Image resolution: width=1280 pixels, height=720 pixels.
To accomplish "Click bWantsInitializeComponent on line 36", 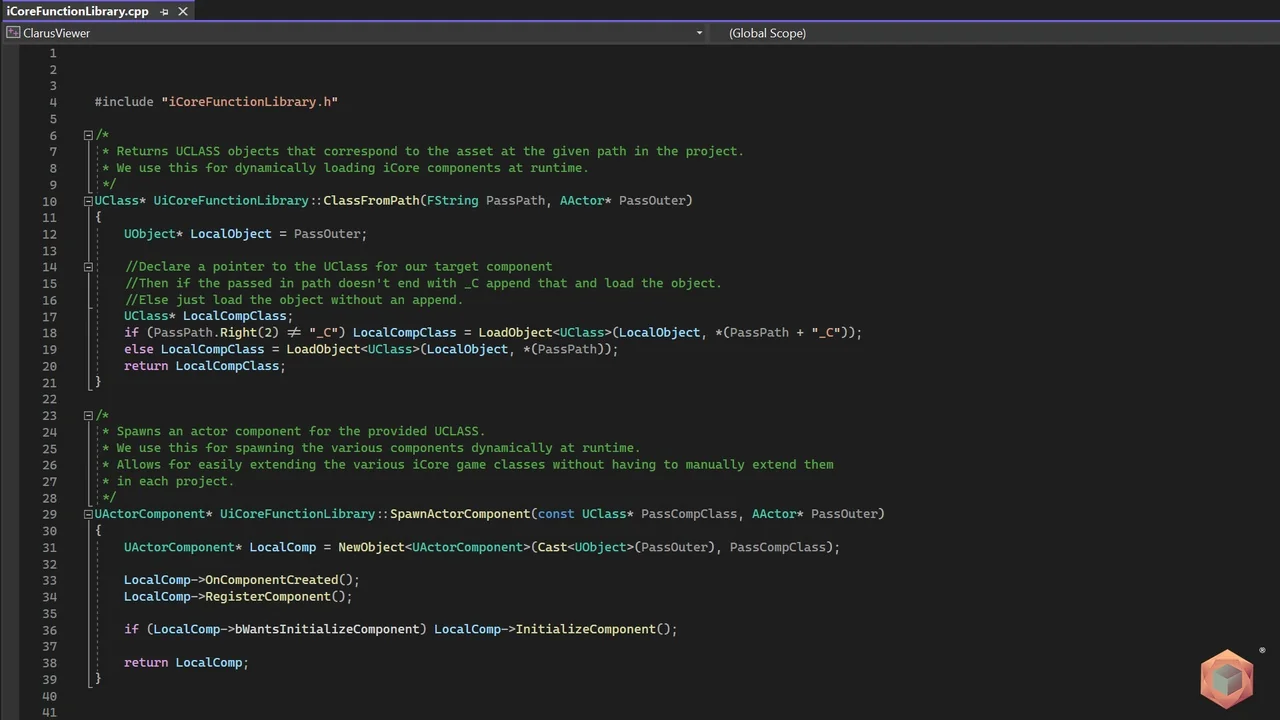I will pos(327,629).
